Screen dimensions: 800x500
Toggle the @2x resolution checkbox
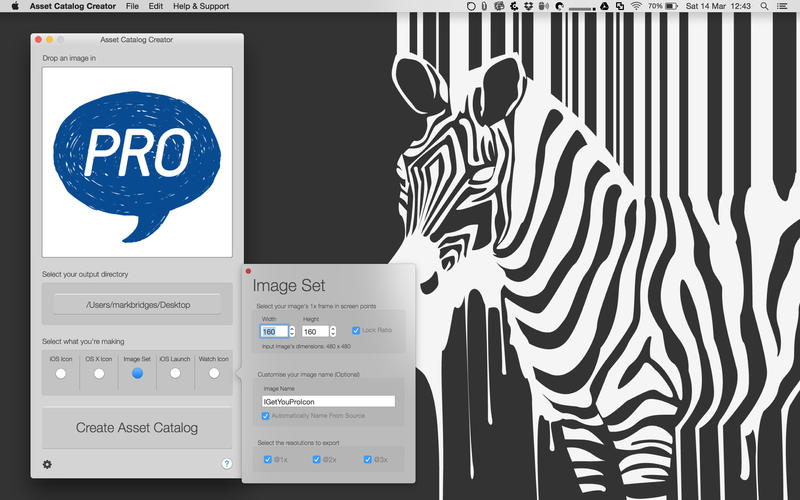(316, 459)
